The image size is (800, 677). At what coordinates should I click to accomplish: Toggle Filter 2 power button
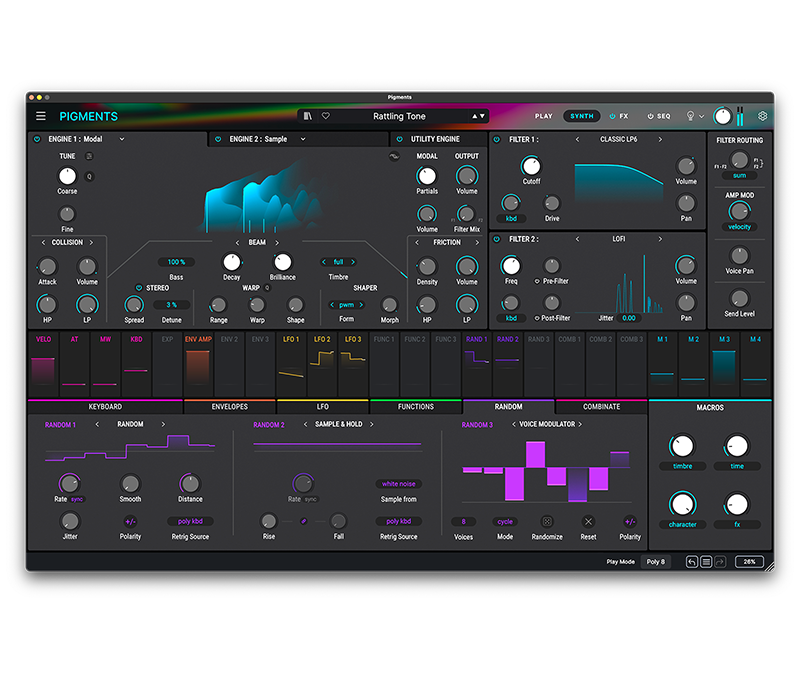tap(496, 240)
